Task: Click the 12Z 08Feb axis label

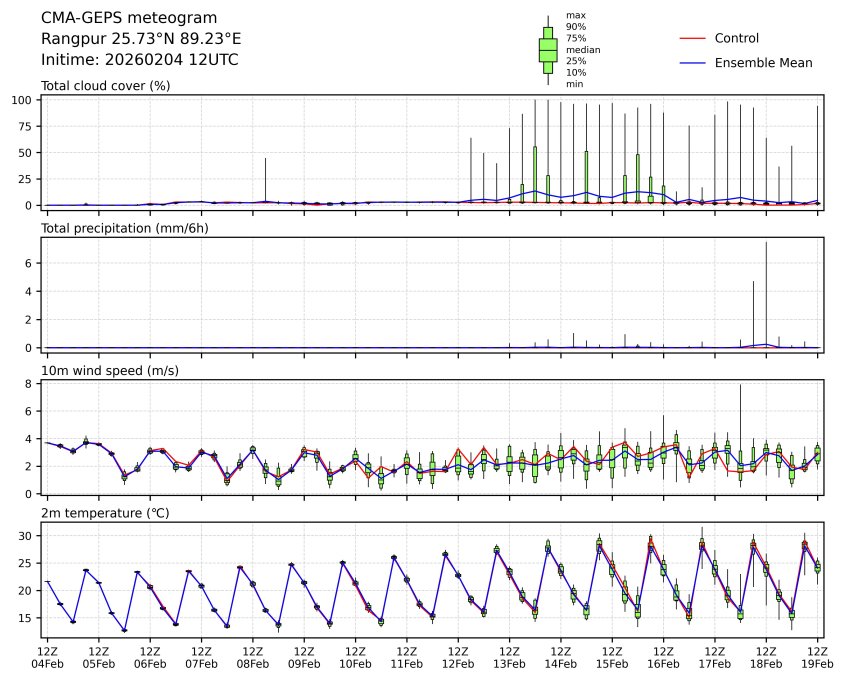Action: click(x=253, y=657)
